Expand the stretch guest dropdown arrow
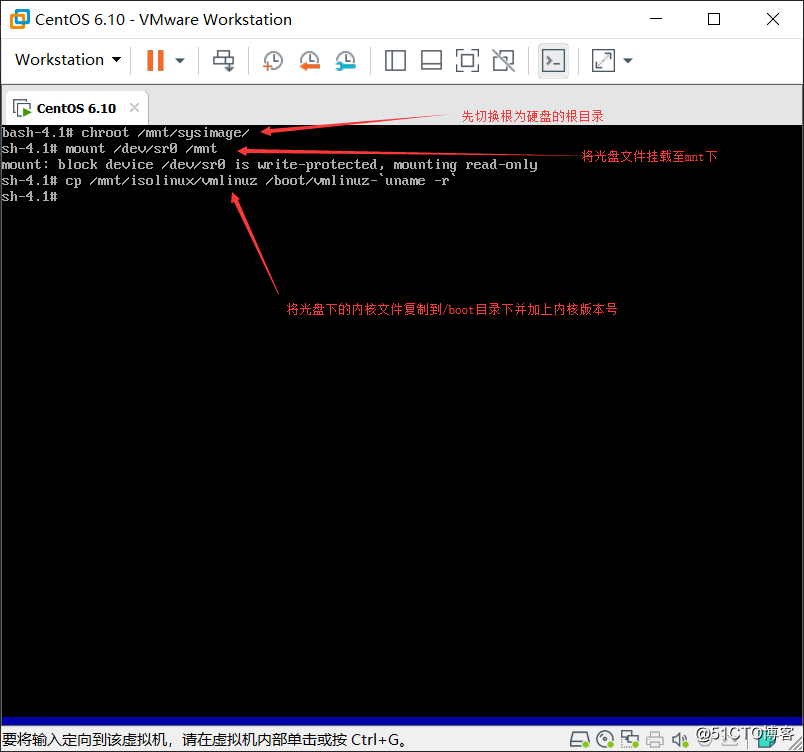This screenshot has width=804, height=752. (628, 60)
